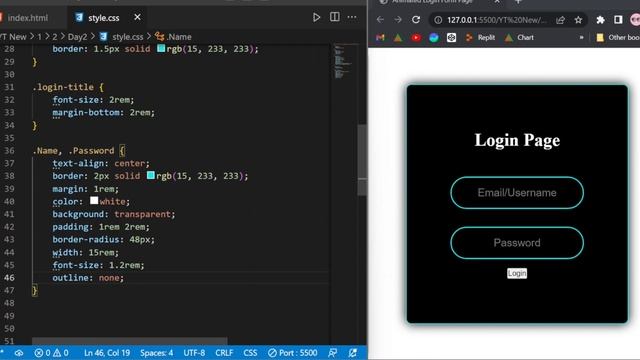Click the cyan color swatch on line 28
Image resolution: width=640 pixels, height=360 pixels.
(x=161, y=49)
